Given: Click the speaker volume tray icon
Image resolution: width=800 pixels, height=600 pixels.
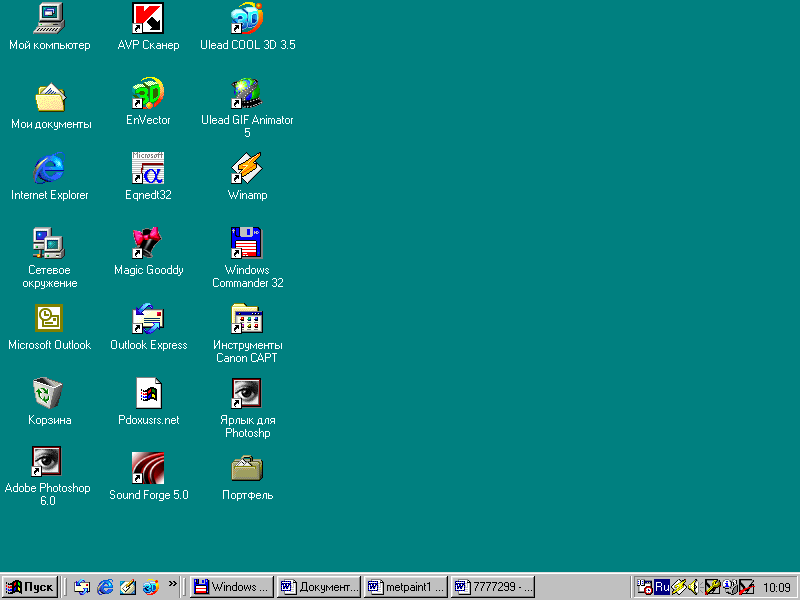Looking at the screenshot, I should [x=693, y=587].
